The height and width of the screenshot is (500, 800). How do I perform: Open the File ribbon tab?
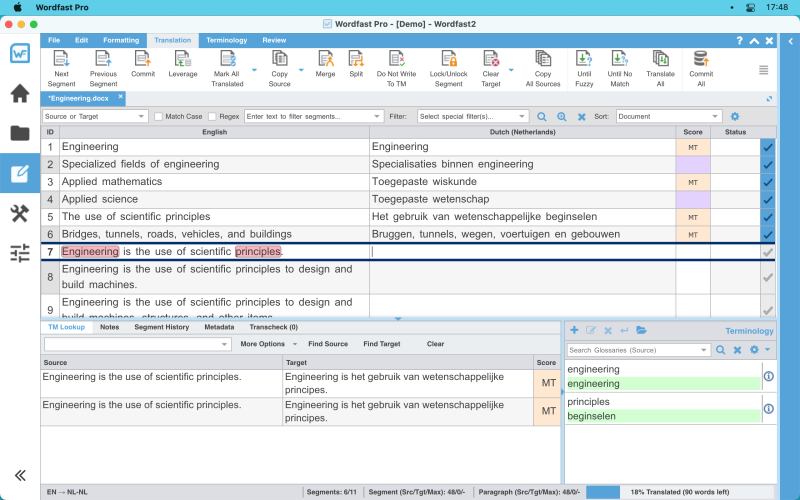(54, 40)
